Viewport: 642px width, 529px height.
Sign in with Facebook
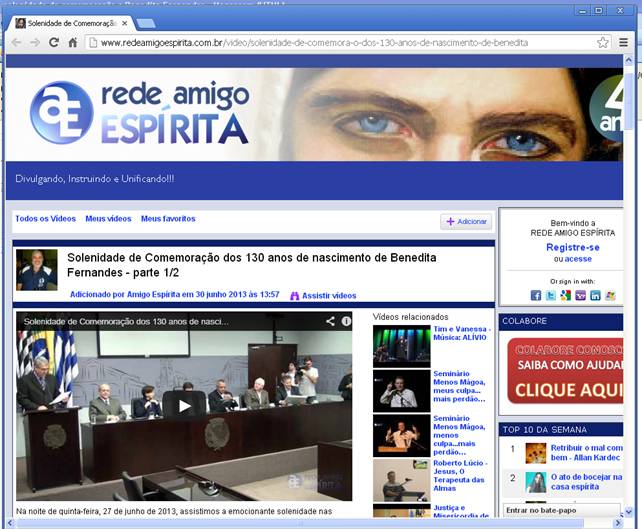pos(536,296)
